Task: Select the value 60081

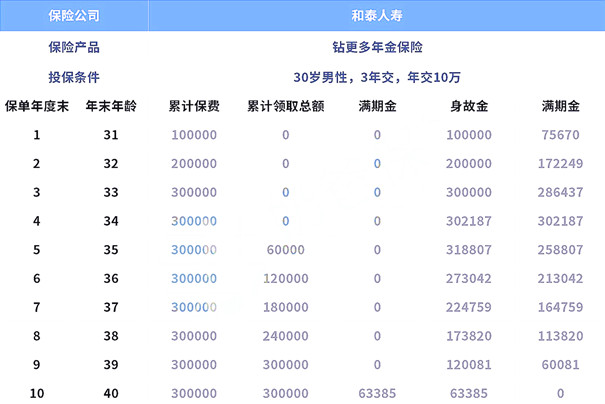Action: [560, 365]
